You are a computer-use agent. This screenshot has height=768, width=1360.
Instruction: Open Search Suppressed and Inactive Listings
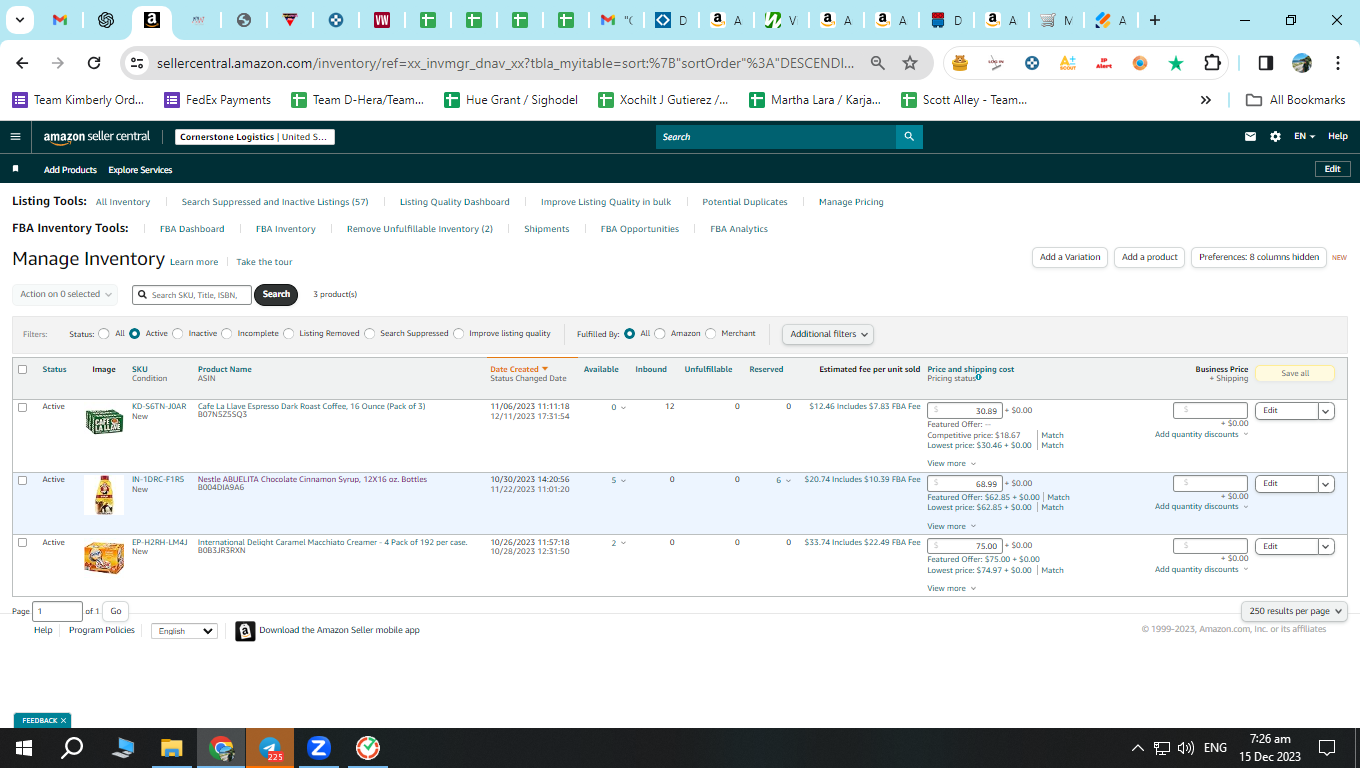tap(275, 202)
